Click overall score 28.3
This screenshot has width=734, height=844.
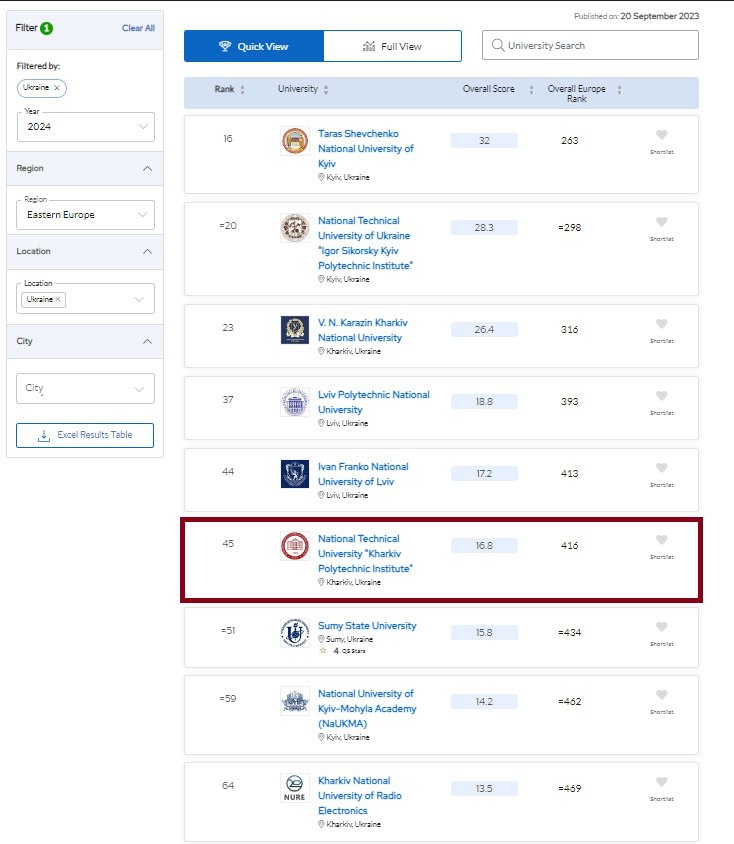tap(484, 228)
